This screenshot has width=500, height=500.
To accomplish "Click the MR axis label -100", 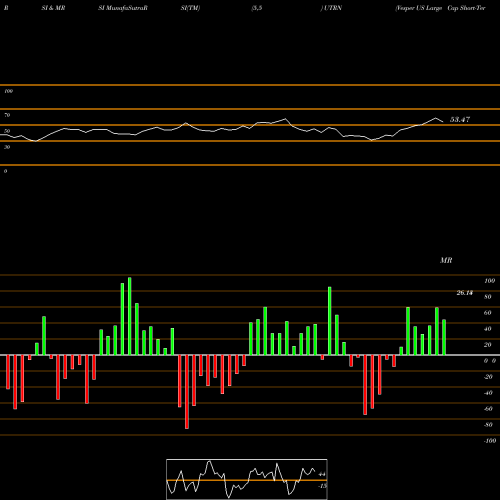I will [490, 441].
